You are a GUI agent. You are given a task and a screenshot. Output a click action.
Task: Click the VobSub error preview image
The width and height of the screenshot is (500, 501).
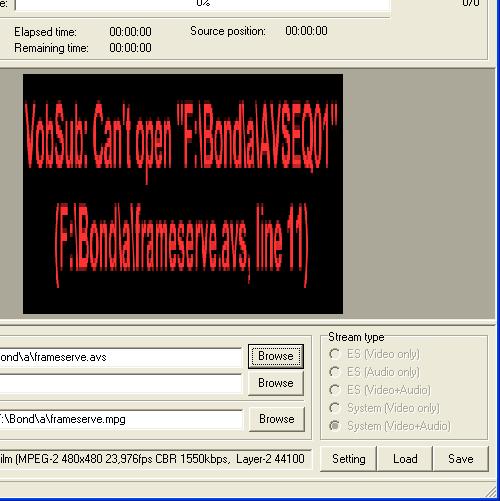click(183, 194)
